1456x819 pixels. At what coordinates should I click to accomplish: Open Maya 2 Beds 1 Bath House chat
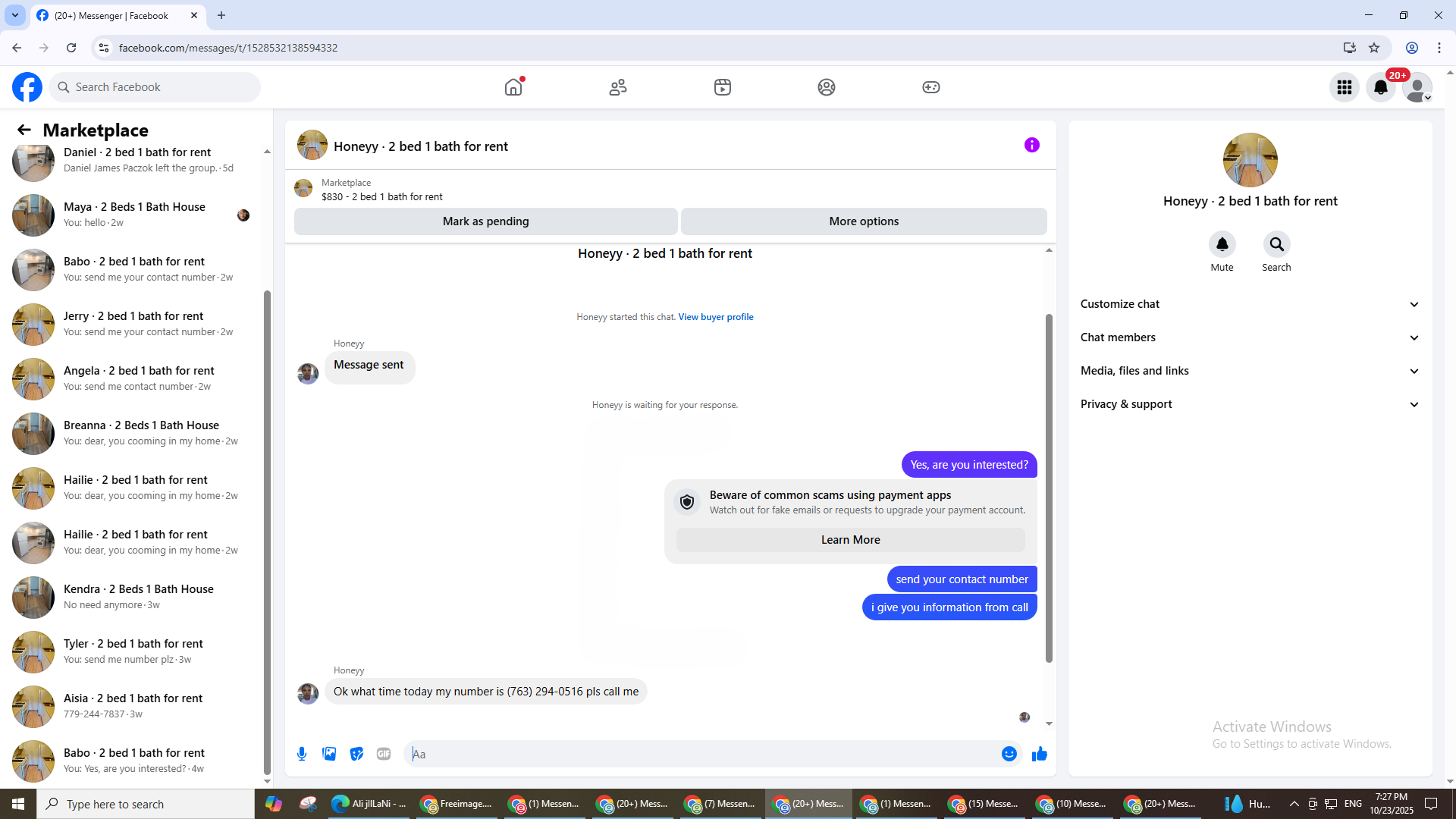pyautogui.click(x=134, y=215)
